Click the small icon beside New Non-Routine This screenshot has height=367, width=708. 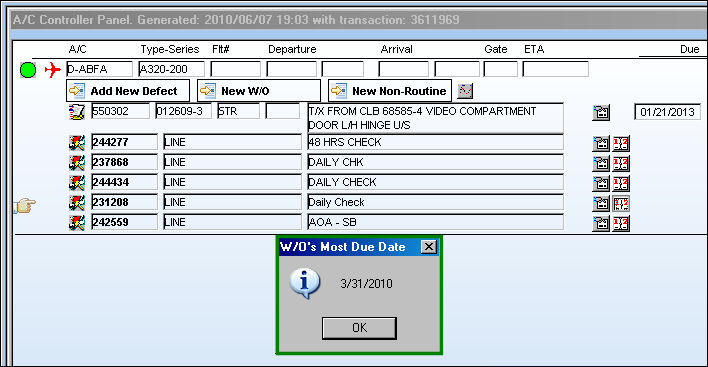pyautogui.click(x=465, y=91)
